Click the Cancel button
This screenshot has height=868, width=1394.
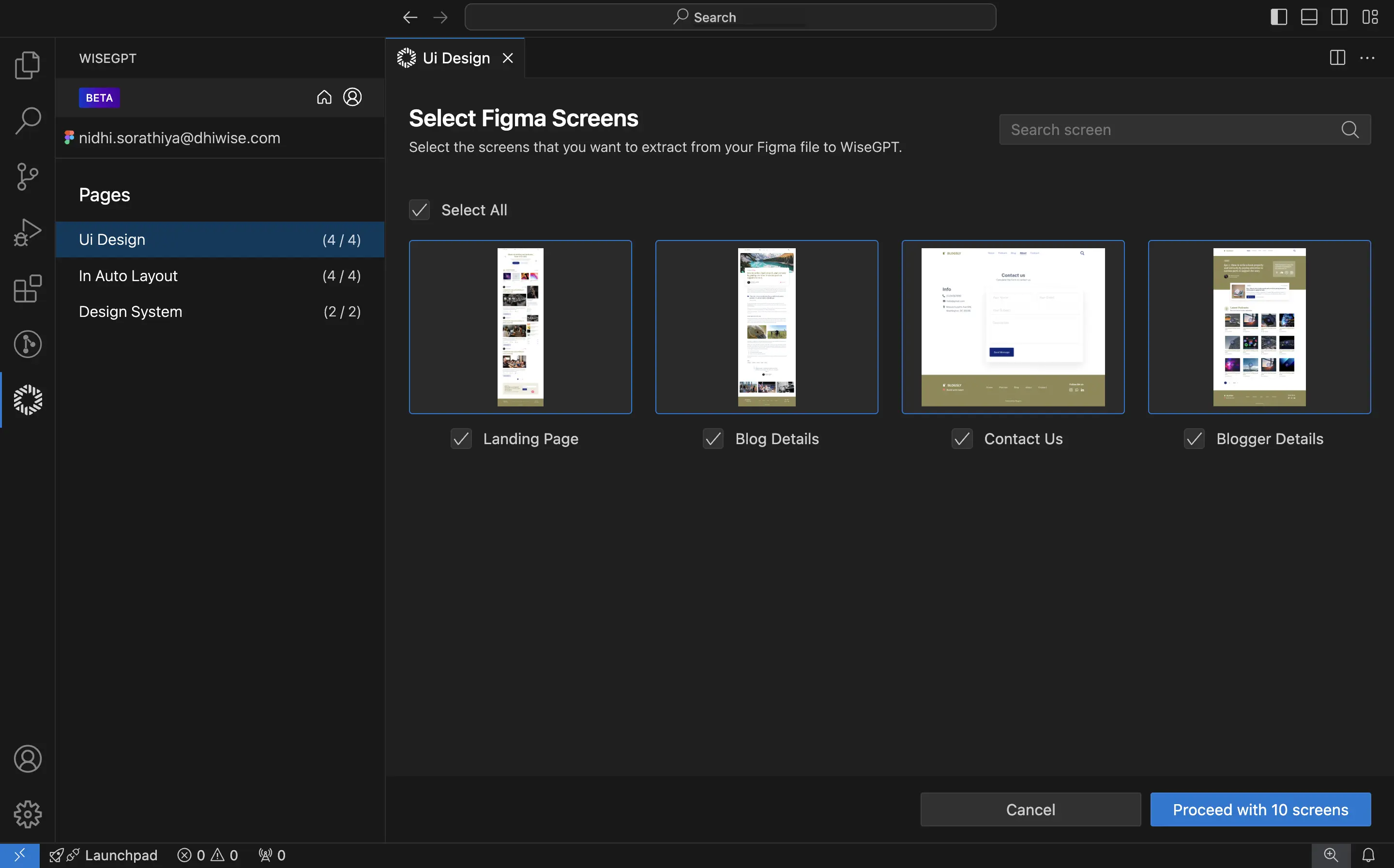coord(1030,809)
